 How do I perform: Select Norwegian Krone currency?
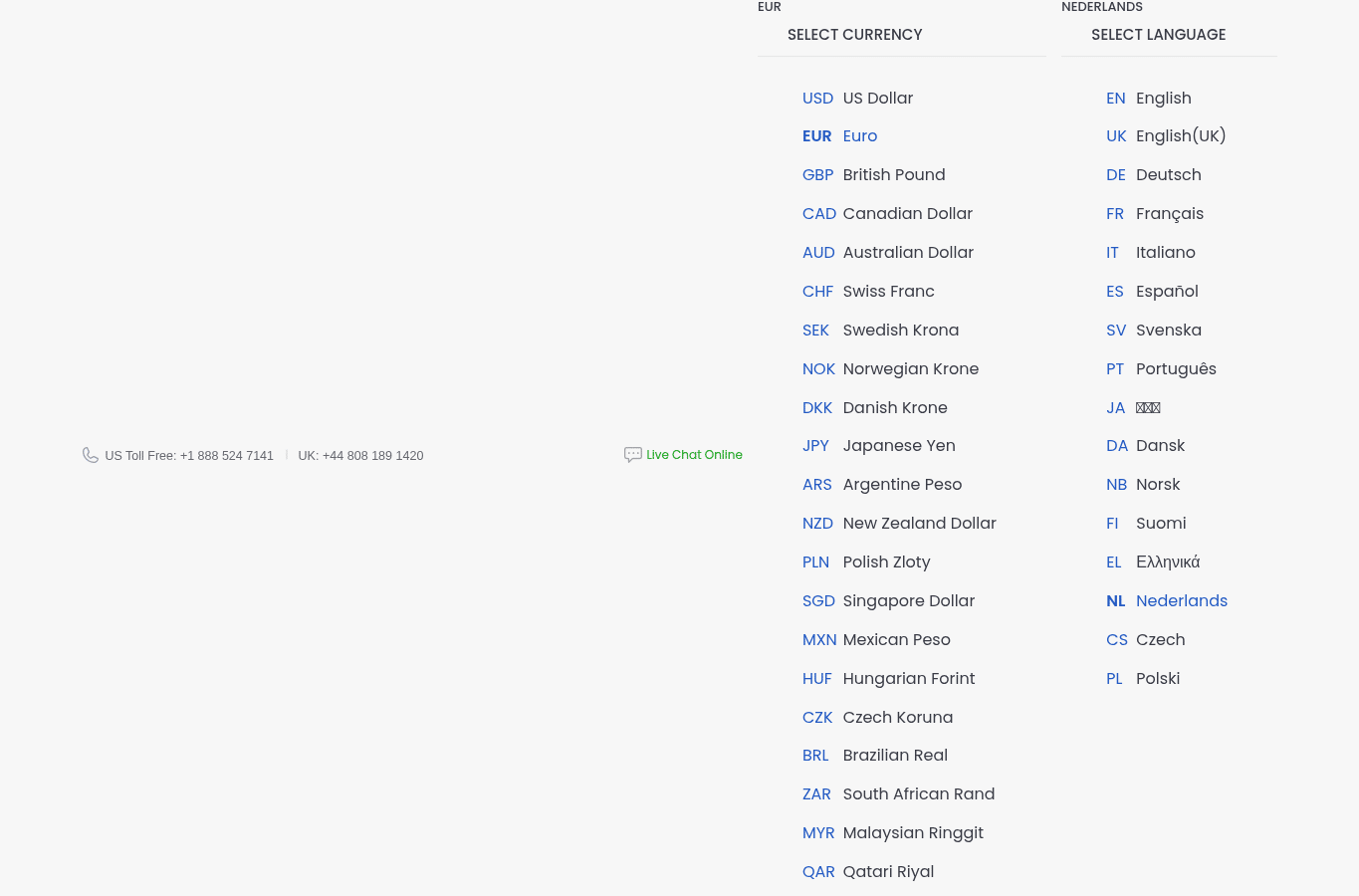(891, 369)
